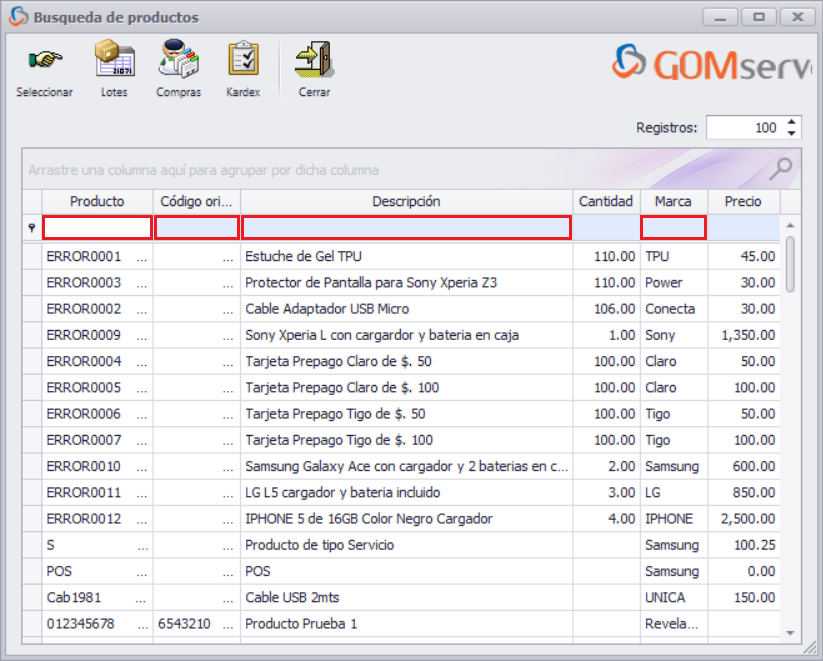Open the Kardex clipboard icon
Viewport: 823px width, 661px height.
tap(242, 60)
